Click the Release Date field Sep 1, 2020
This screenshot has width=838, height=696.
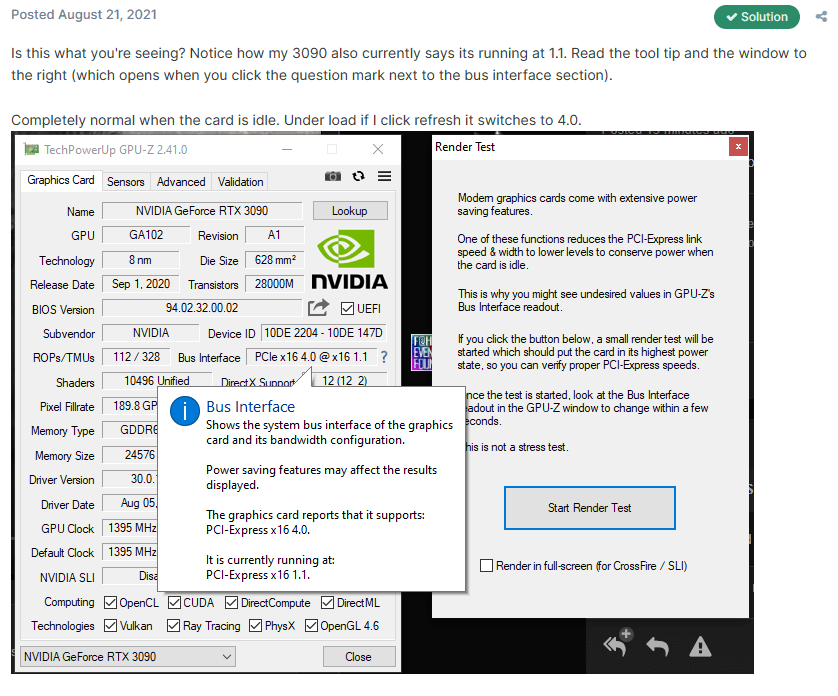tap(141, 284)
